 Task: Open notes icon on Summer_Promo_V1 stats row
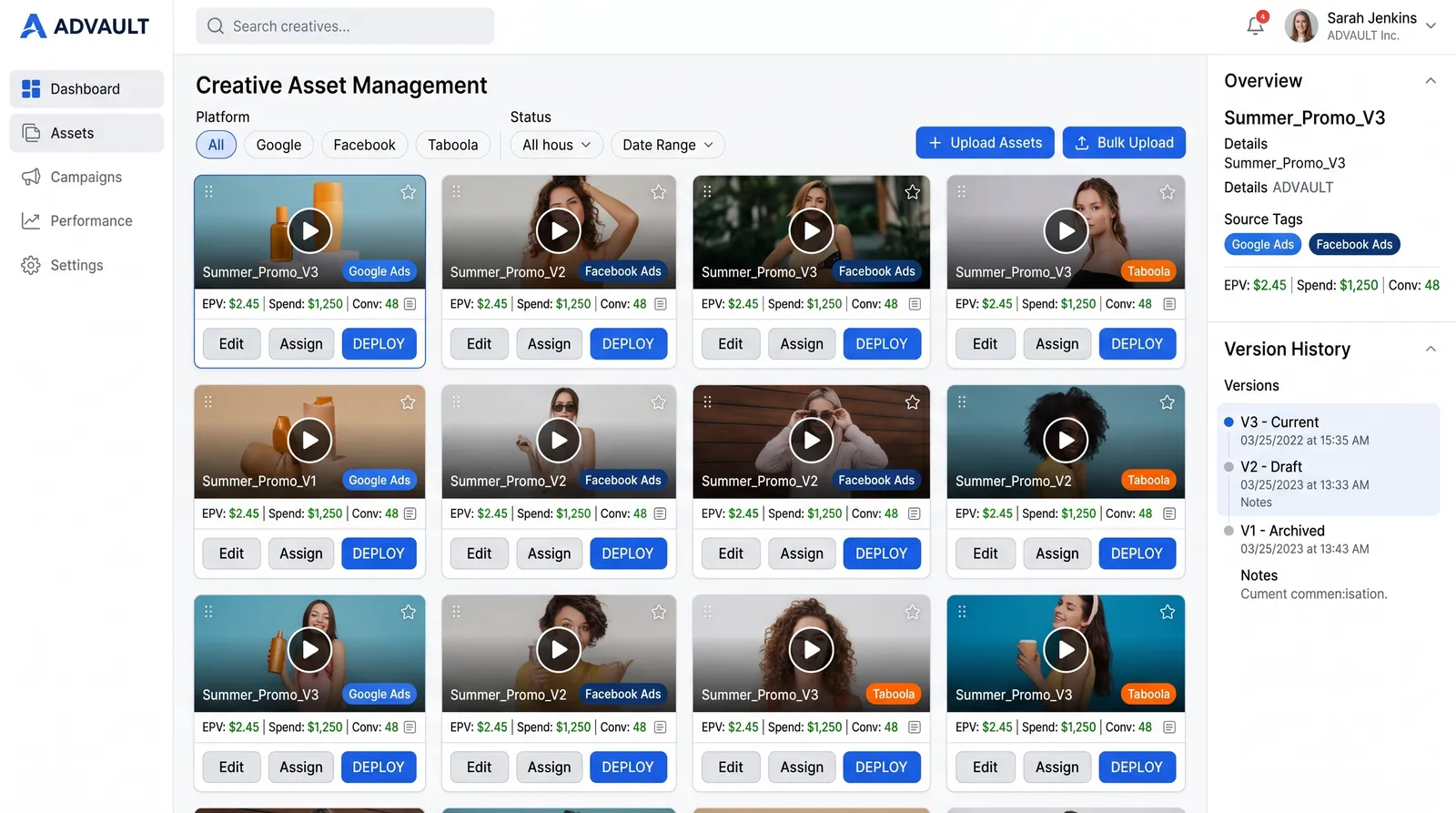coord(410,513)
